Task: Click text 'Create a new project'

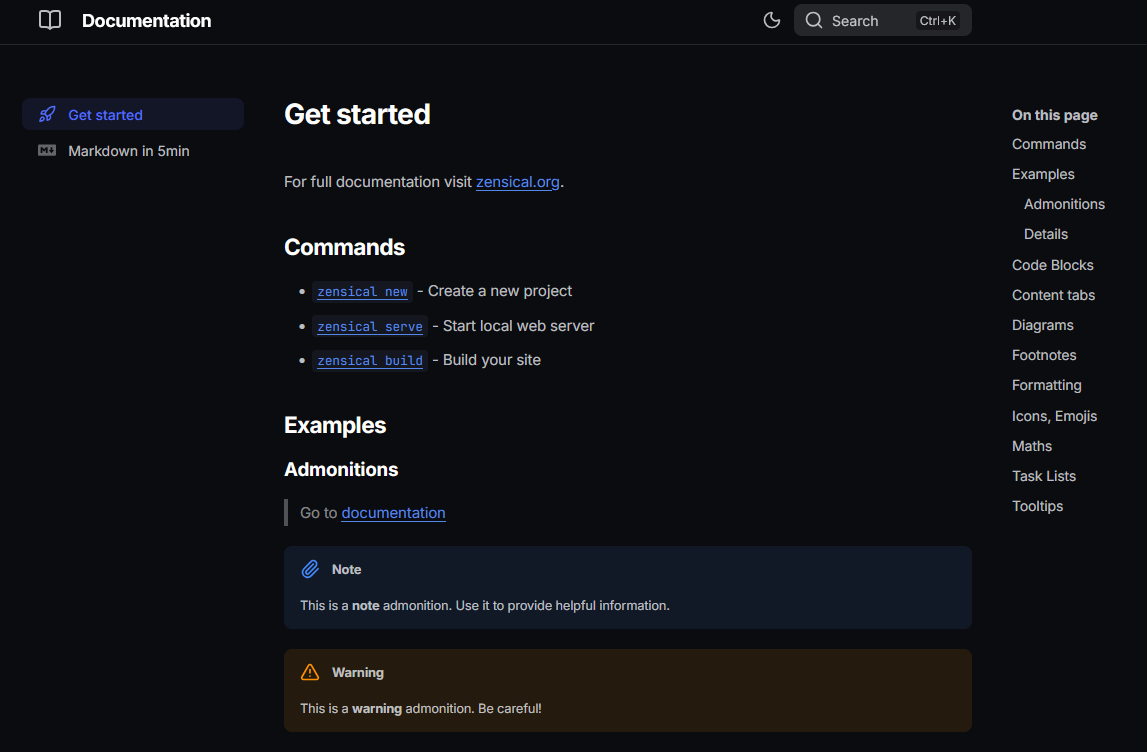Action: [x=500, y=291]
